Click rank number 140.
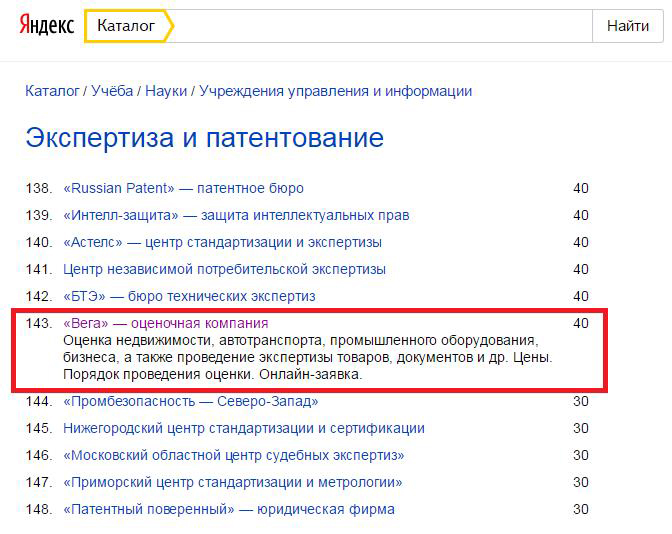The image size is (672, 534). click(39, 242)
